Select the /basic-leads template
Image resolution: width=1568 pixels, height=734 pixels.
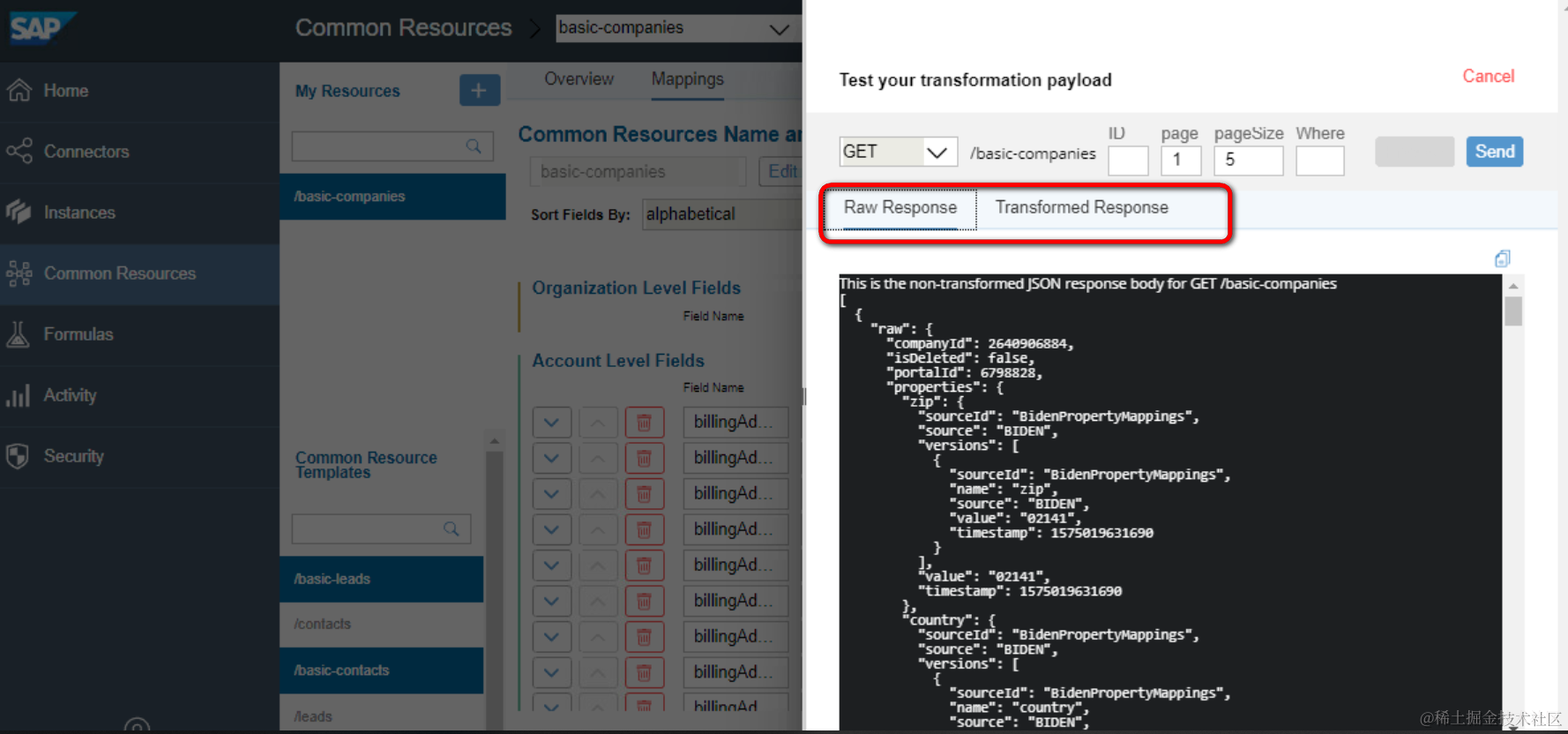[x=382, y=579]
